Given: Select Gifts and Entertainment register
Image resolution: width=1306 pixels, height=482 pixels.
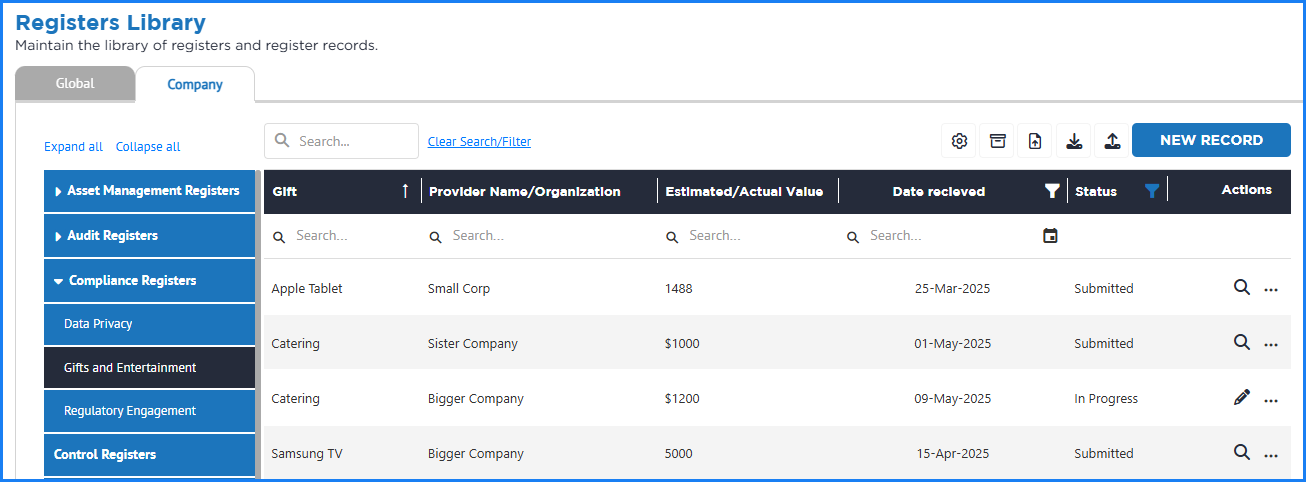Looking at the screenshot, I should [149, 368].
